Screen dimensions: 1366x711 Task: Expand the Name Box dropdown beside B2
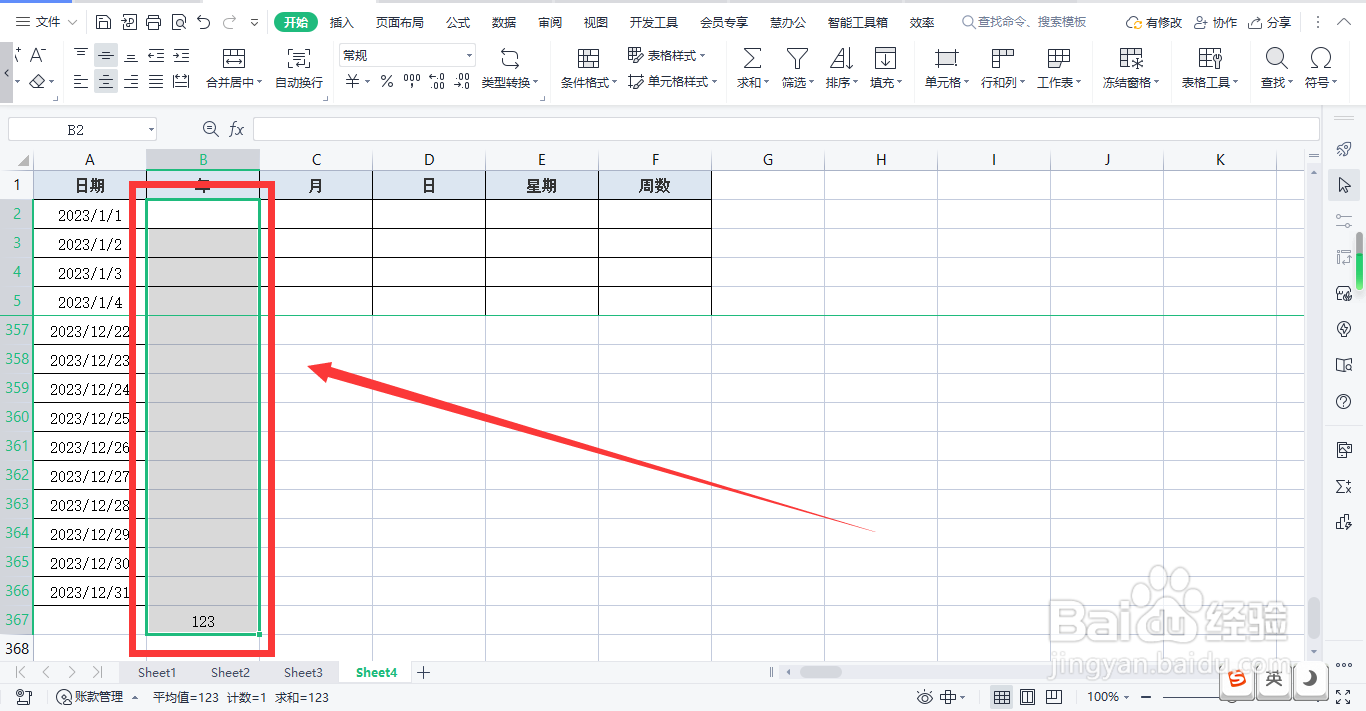tap(151, 130)
